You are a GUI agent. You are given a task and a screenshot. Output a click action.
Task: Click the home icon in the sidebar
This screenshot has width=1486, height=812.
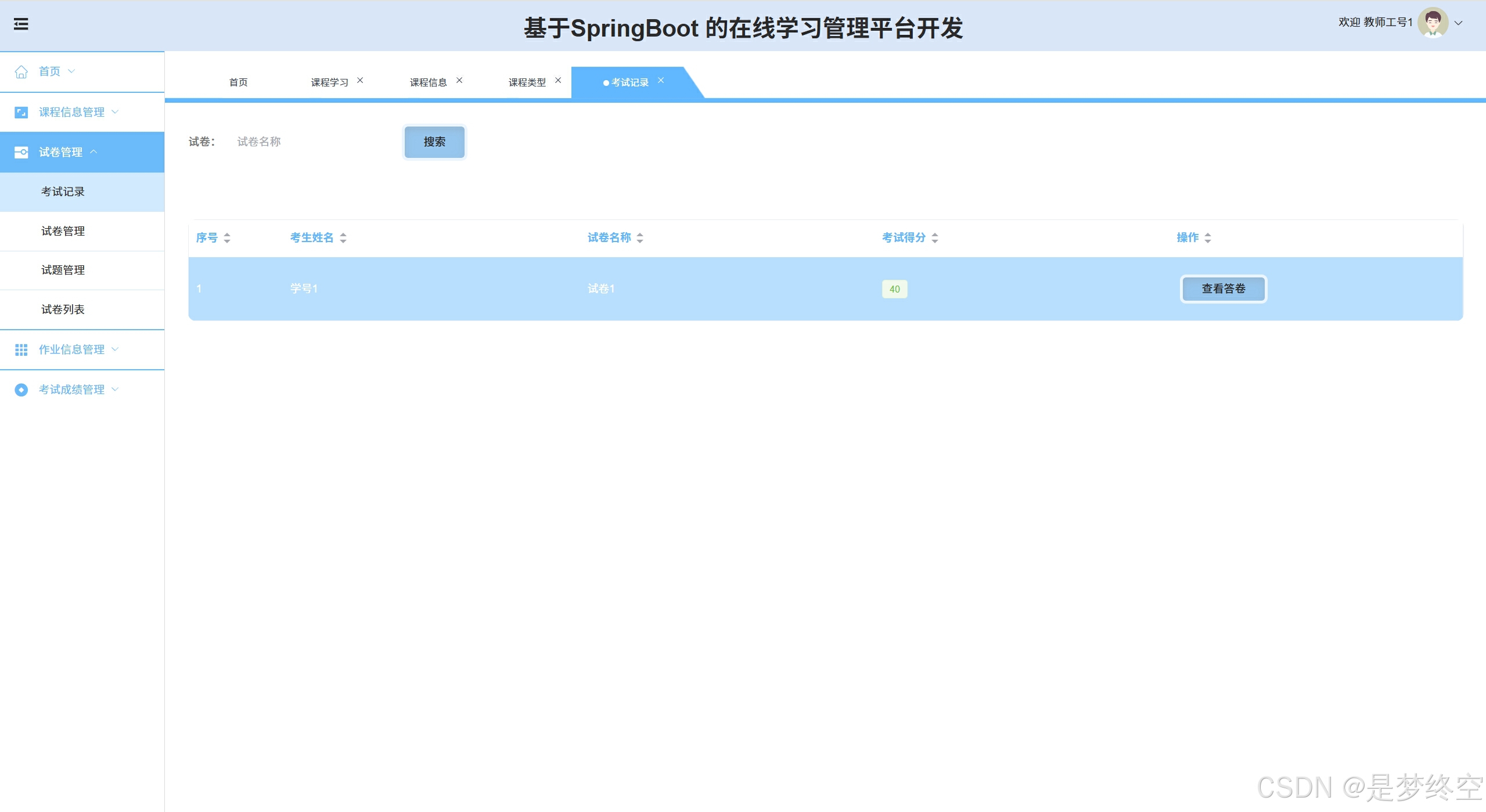point(21,72)
